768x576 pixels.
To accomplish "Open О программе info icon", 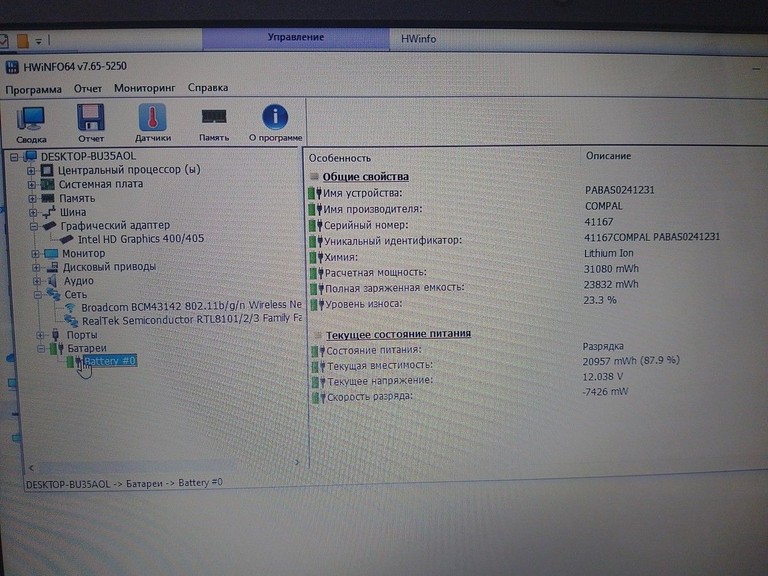I will 275,117.
